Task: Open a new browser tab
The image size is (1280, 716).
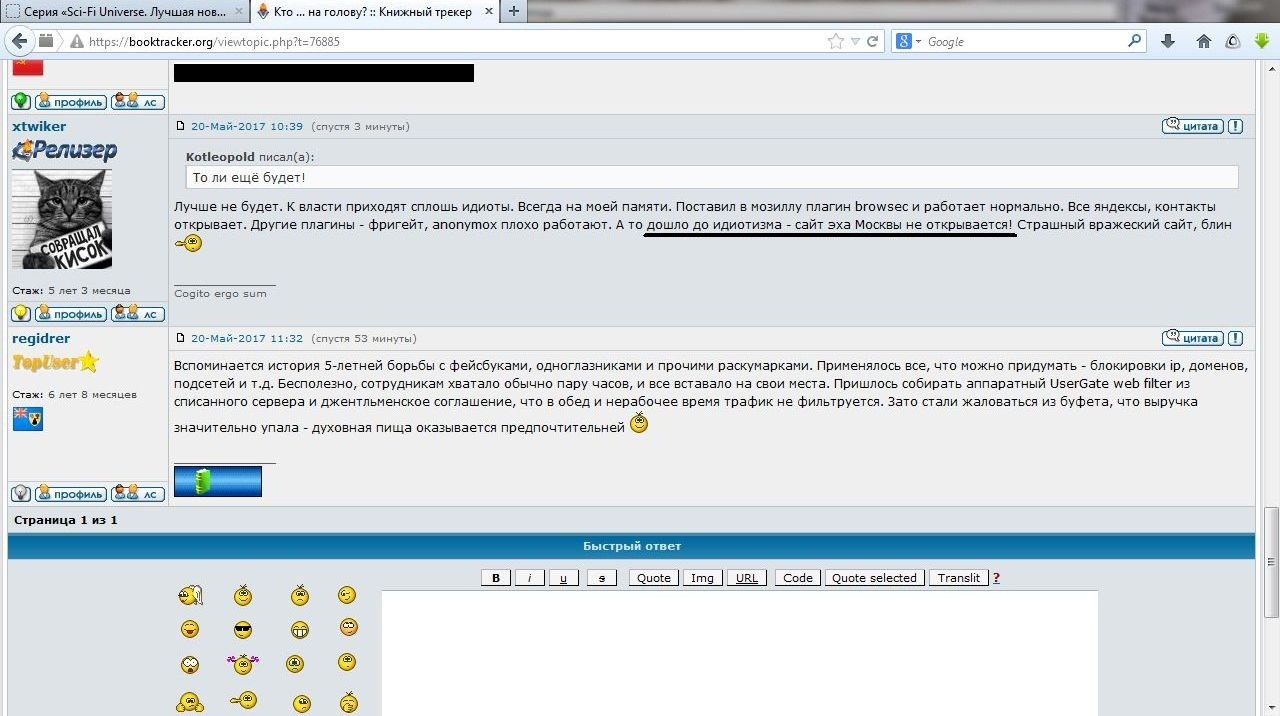Action: click(x=513, y=12)
